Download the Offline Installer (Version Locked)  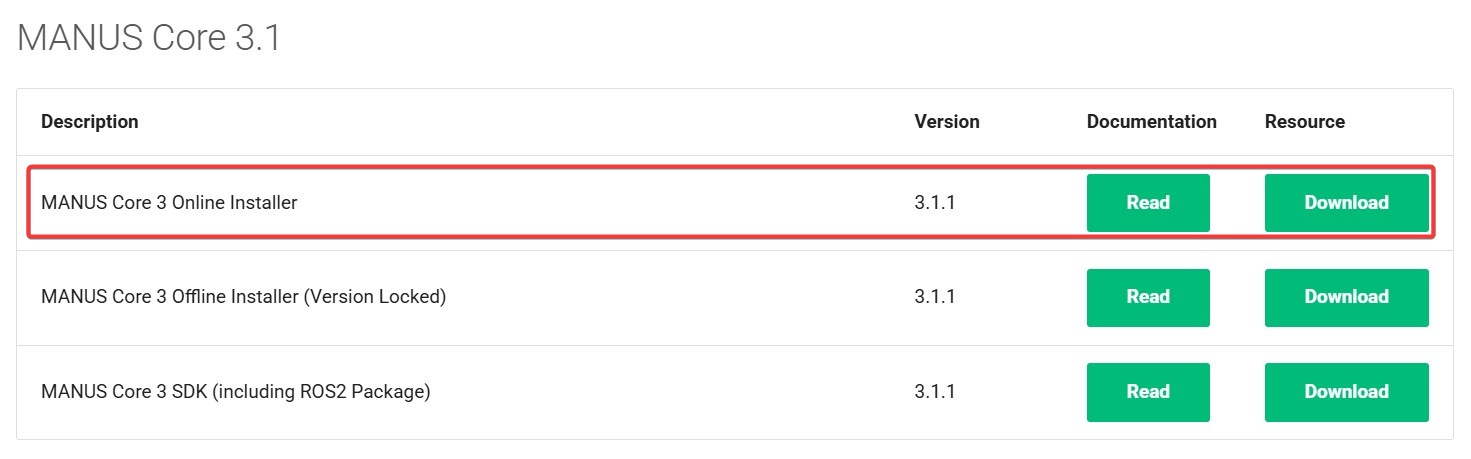coord(1346,297)
